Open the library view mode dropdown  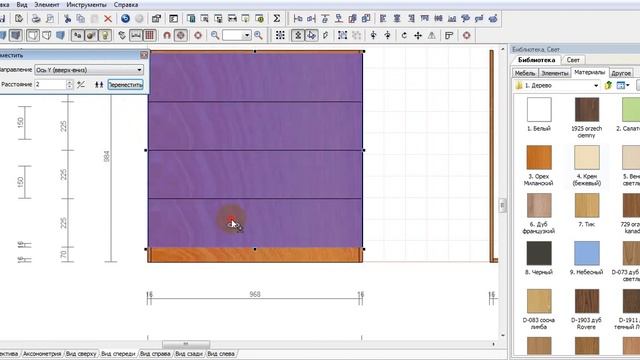coord(623,85)
